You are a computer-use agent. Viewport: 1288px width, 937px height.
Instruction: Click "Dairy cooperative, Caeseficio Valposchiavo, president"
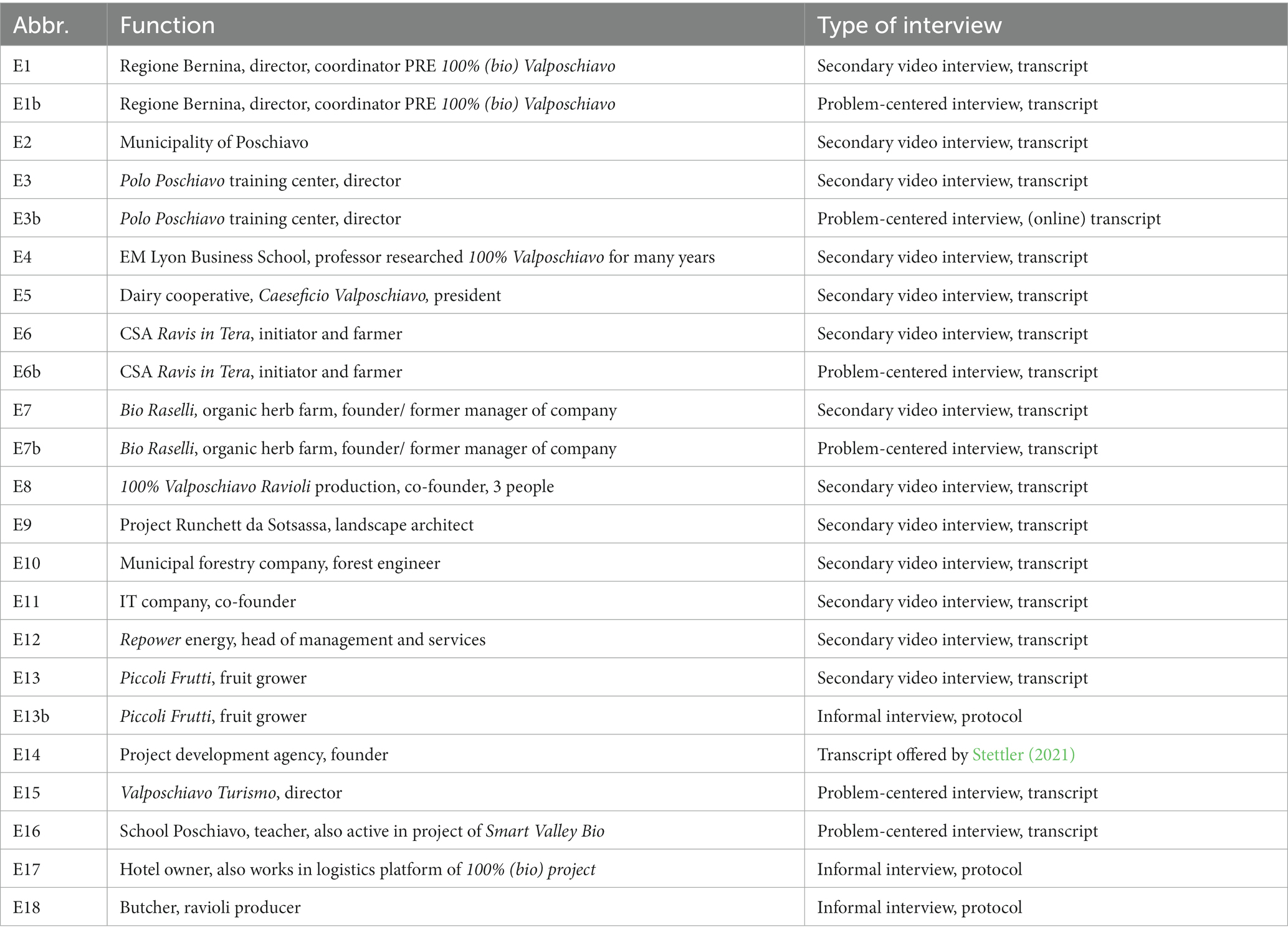pyautogui.click(x=456, y=295)
